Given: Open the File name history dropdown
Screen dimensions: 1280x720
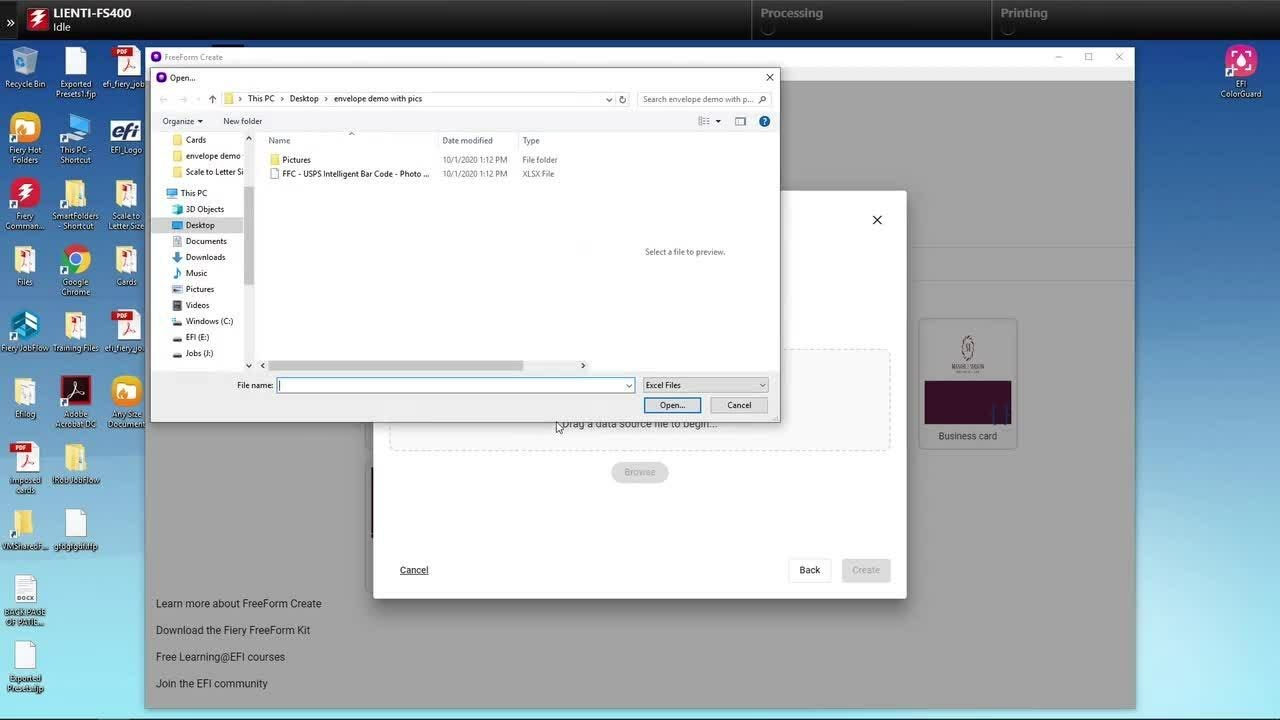Looking at the screenshot, I should tap(629, 385).
